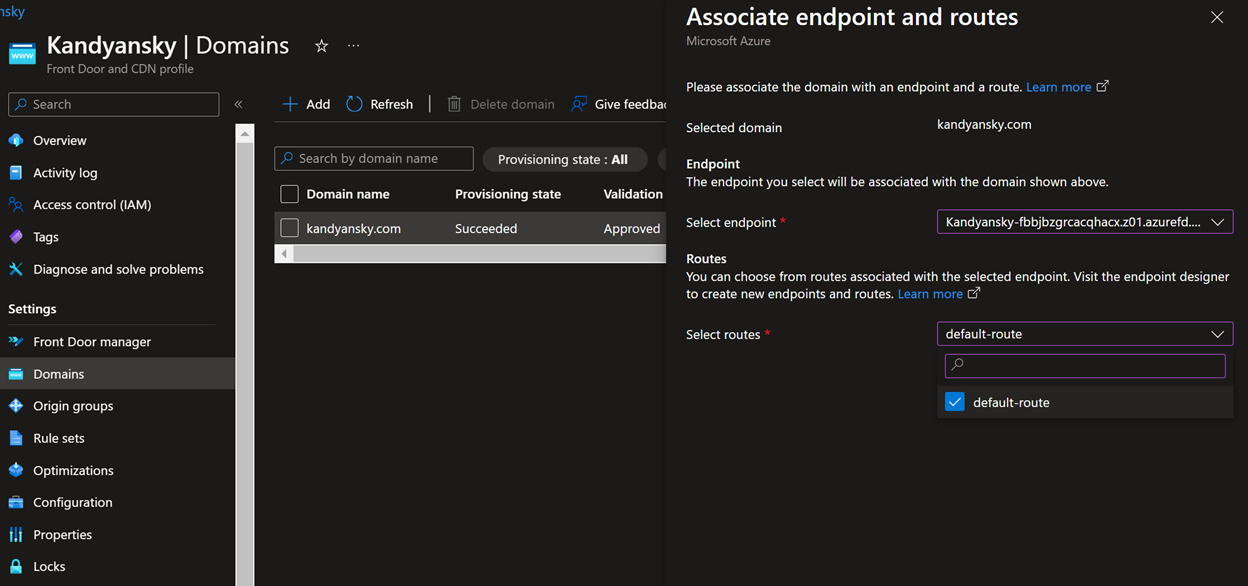This screenshot has width=1248, height=586.
Task: Click the kandyansky.com domain name in the table
Action: pyautogui.click(x=354, y=229)
